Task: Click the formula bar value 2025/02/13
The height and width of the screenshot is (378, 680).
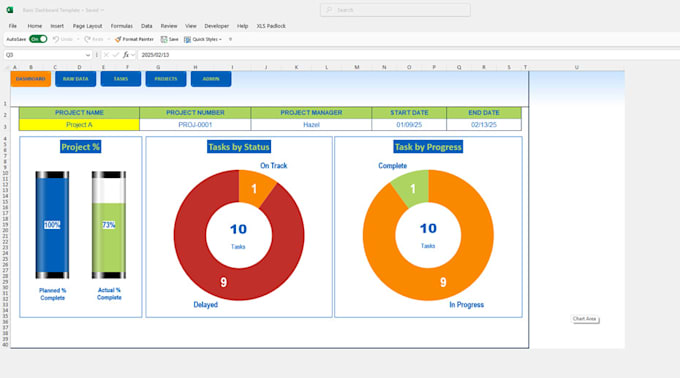Action: 155,55
